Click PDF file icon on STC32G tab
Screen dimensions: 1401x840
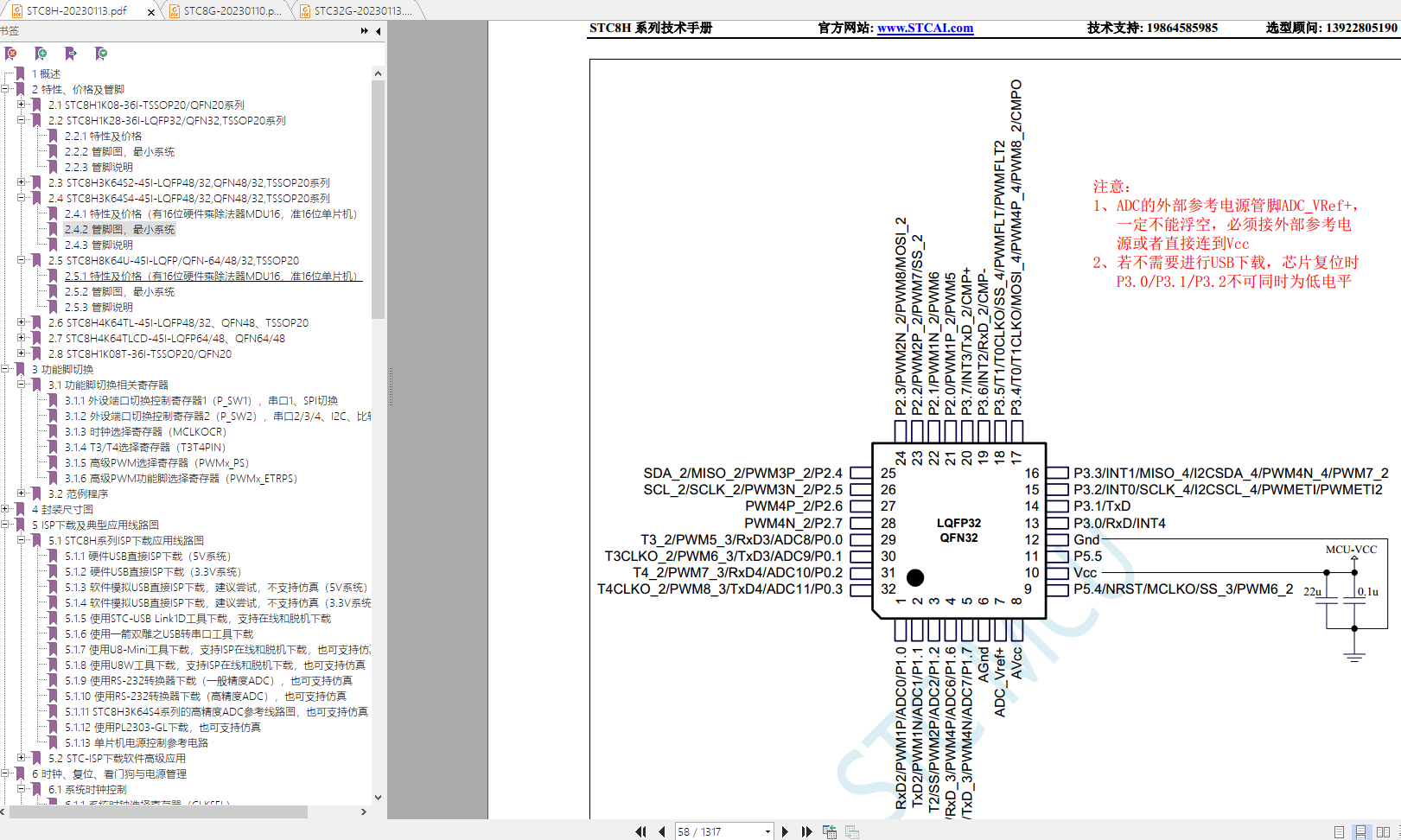(x=304, y=10)
